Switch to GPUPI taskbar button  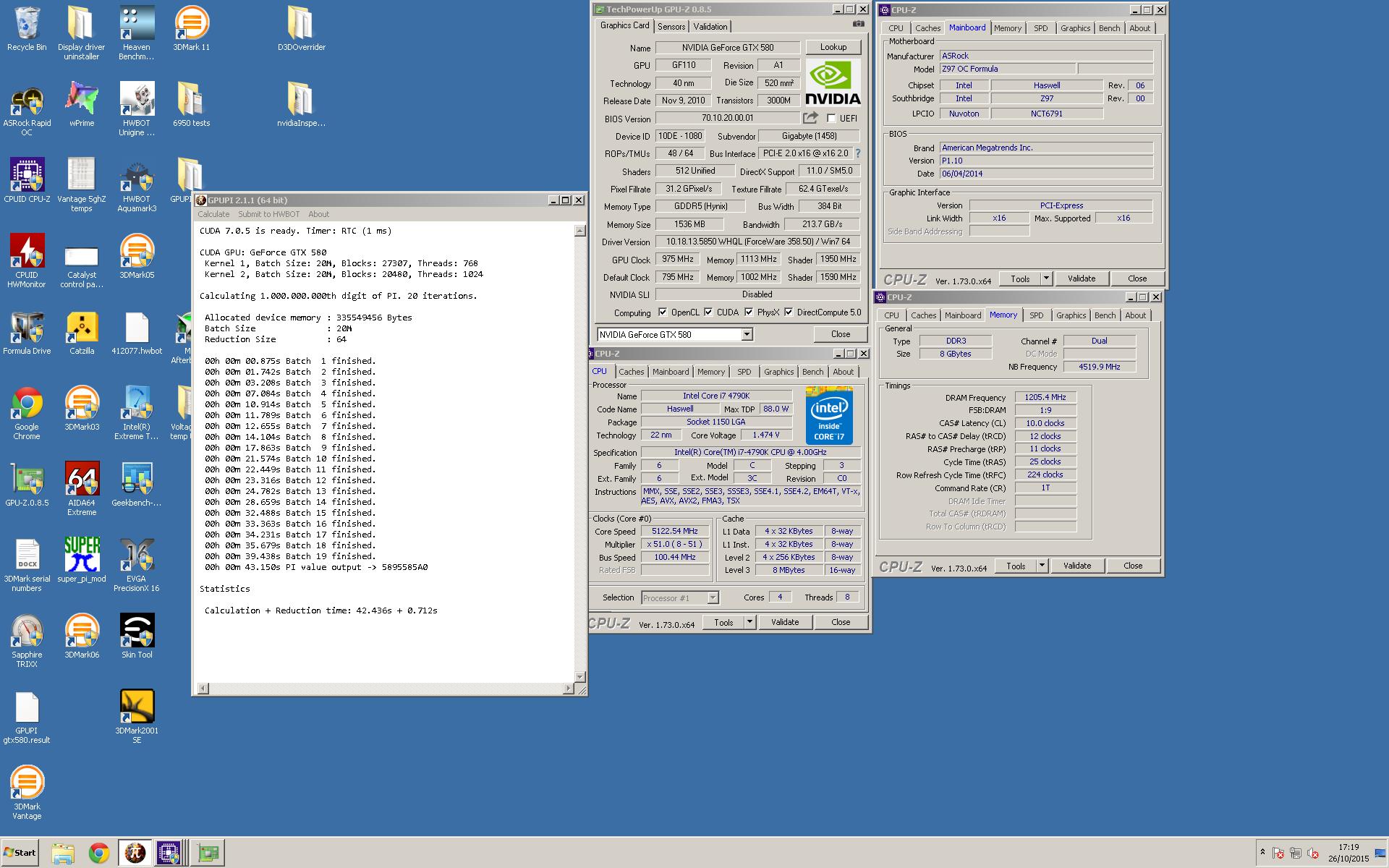click(135, 854)
